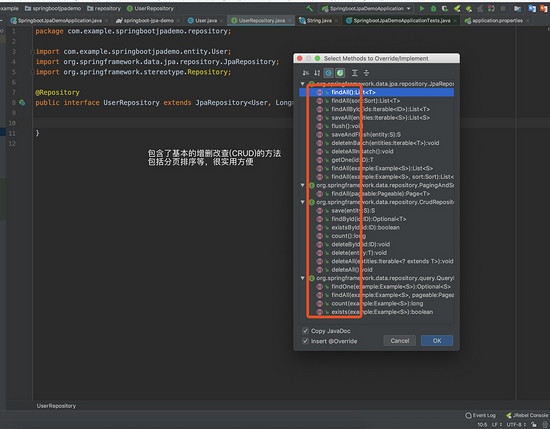The width and height of the screenshot is (550, 429).
Task: Collapse the JpaRepository methods group
Action: pos(303,84)
